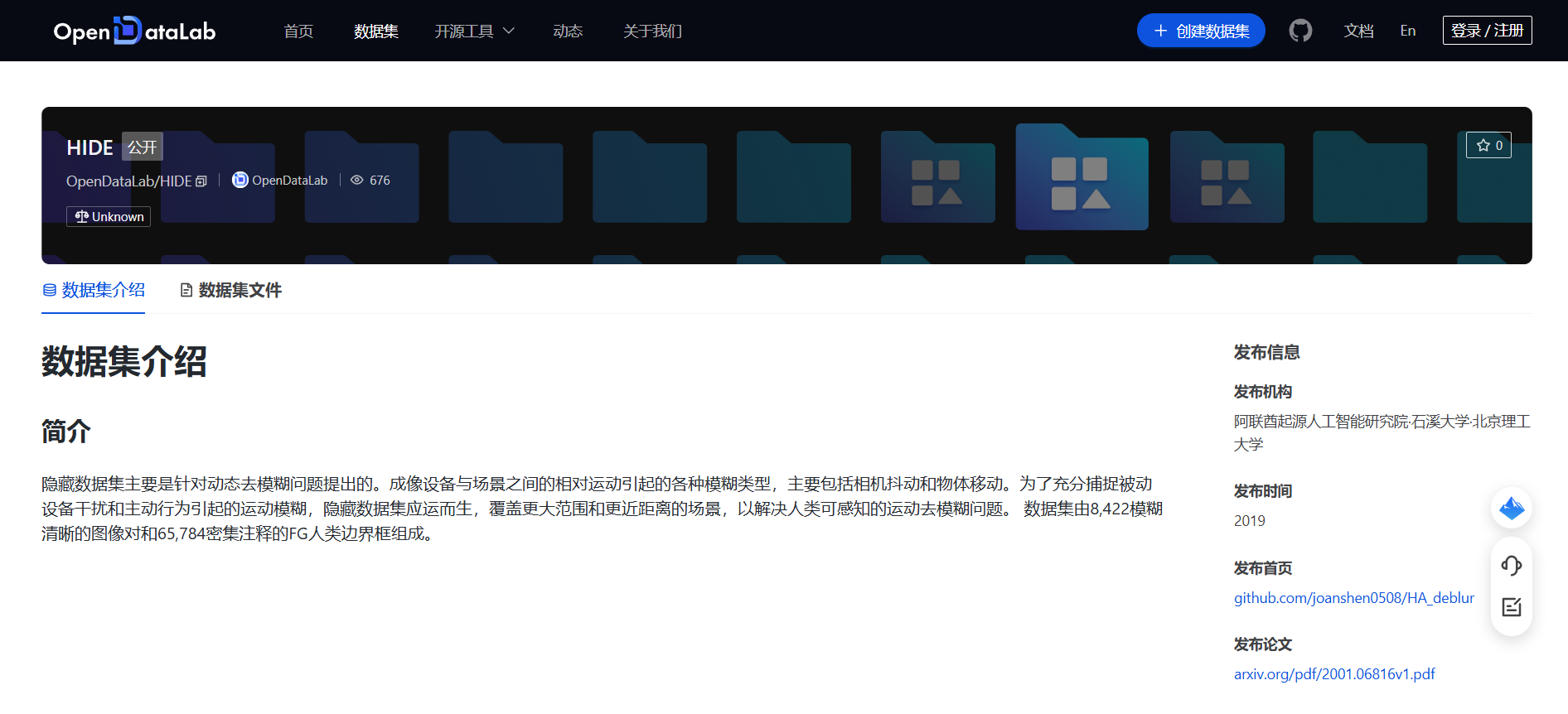Click the OpenDataLab/HIDE path text
Screen dimensions: 1568x714
click(x=128, y=181)
